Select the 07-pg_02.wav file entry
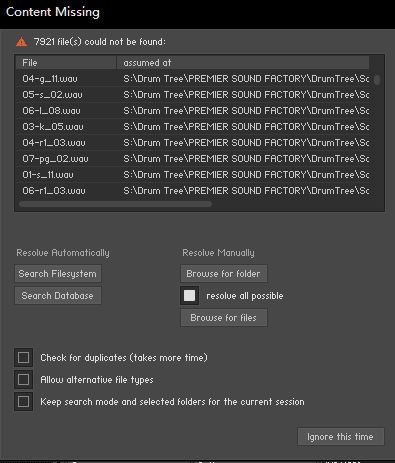The image size is (395, 463). point(192,159)
